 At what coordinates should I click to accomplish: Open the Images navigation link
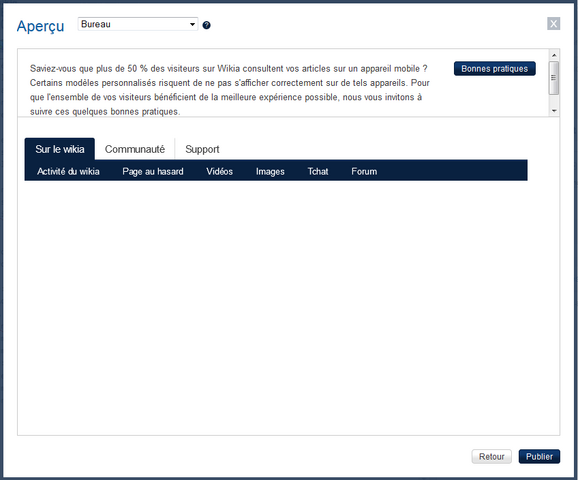click(270, 171)
